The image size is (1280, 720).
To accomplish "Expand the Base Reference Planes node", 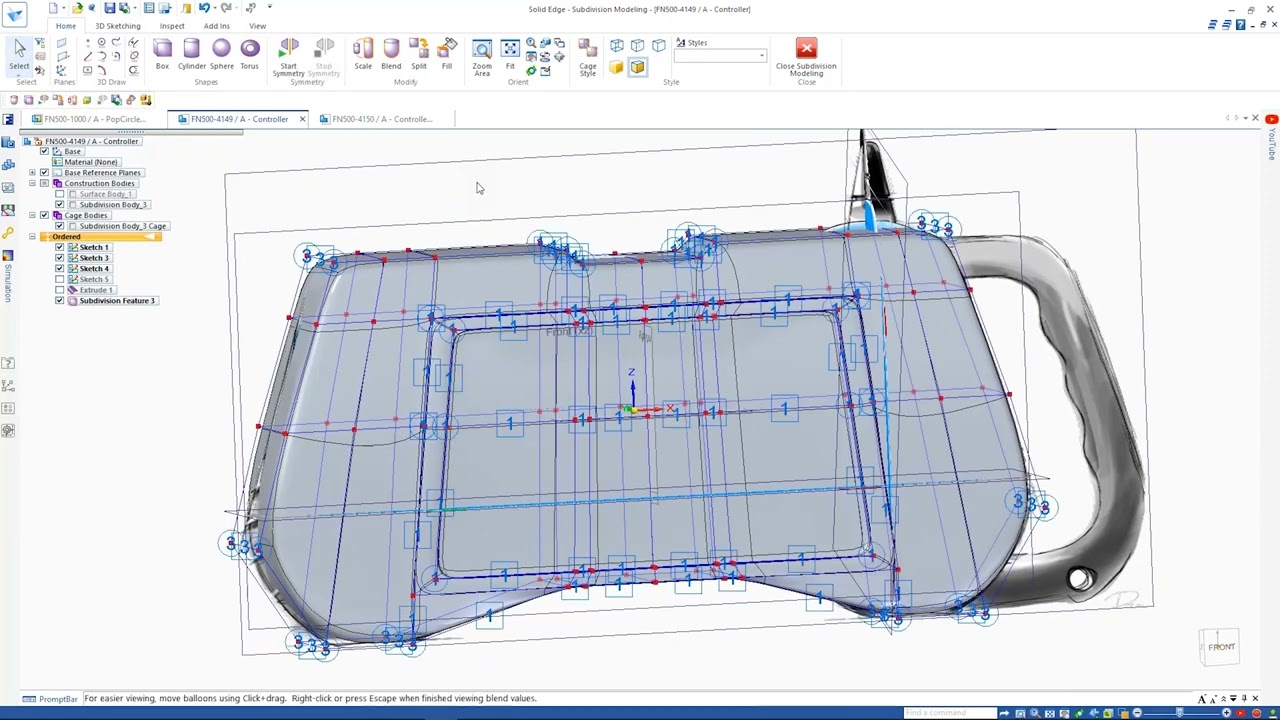I will [x=32, y=173].
